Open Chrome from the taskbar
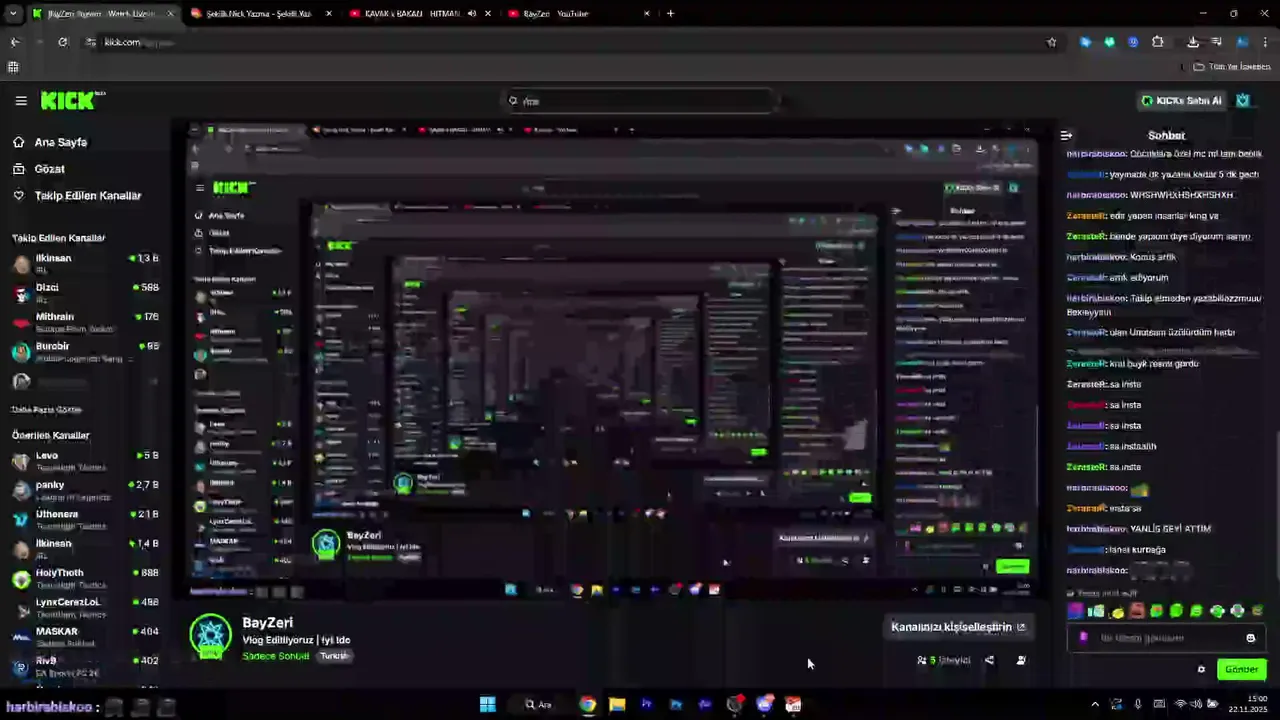 [587, 705]
